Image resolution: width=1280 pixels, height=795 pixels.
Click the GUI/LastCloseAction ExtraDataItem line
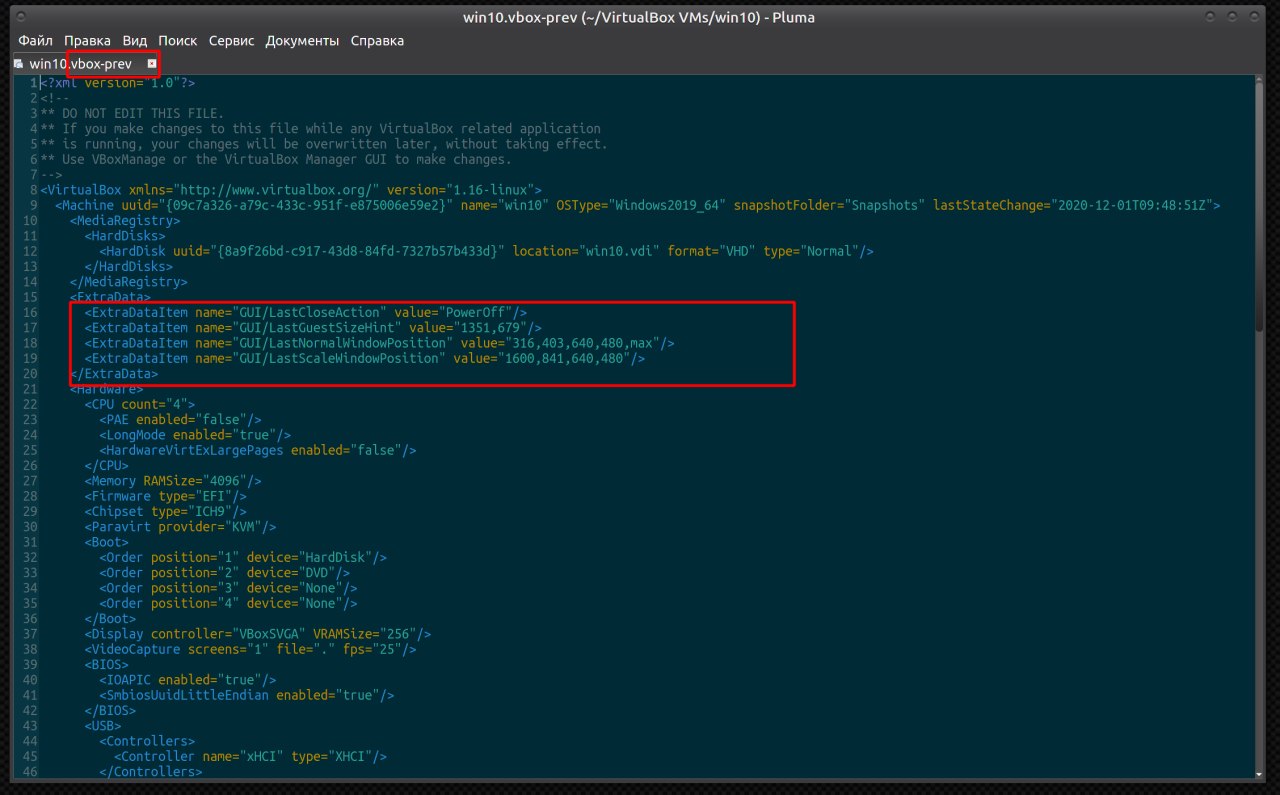point(305,313)
